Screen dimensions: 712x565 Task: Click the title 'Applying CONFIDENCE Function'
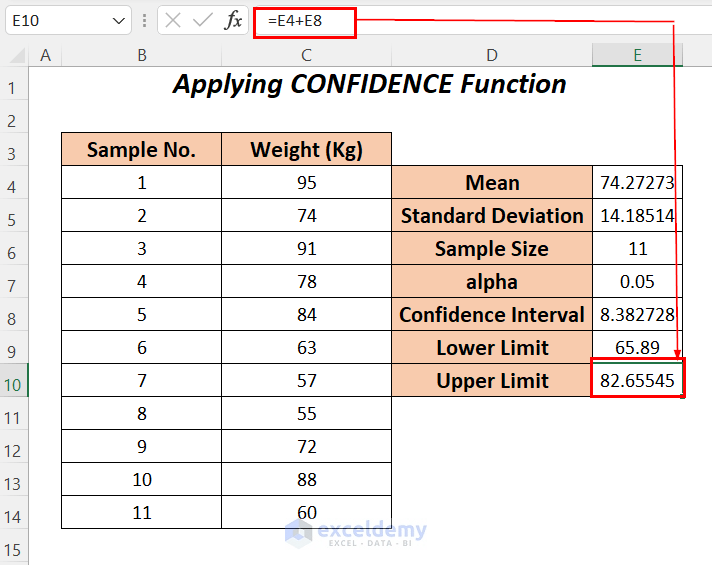click(x=370, y=84)
